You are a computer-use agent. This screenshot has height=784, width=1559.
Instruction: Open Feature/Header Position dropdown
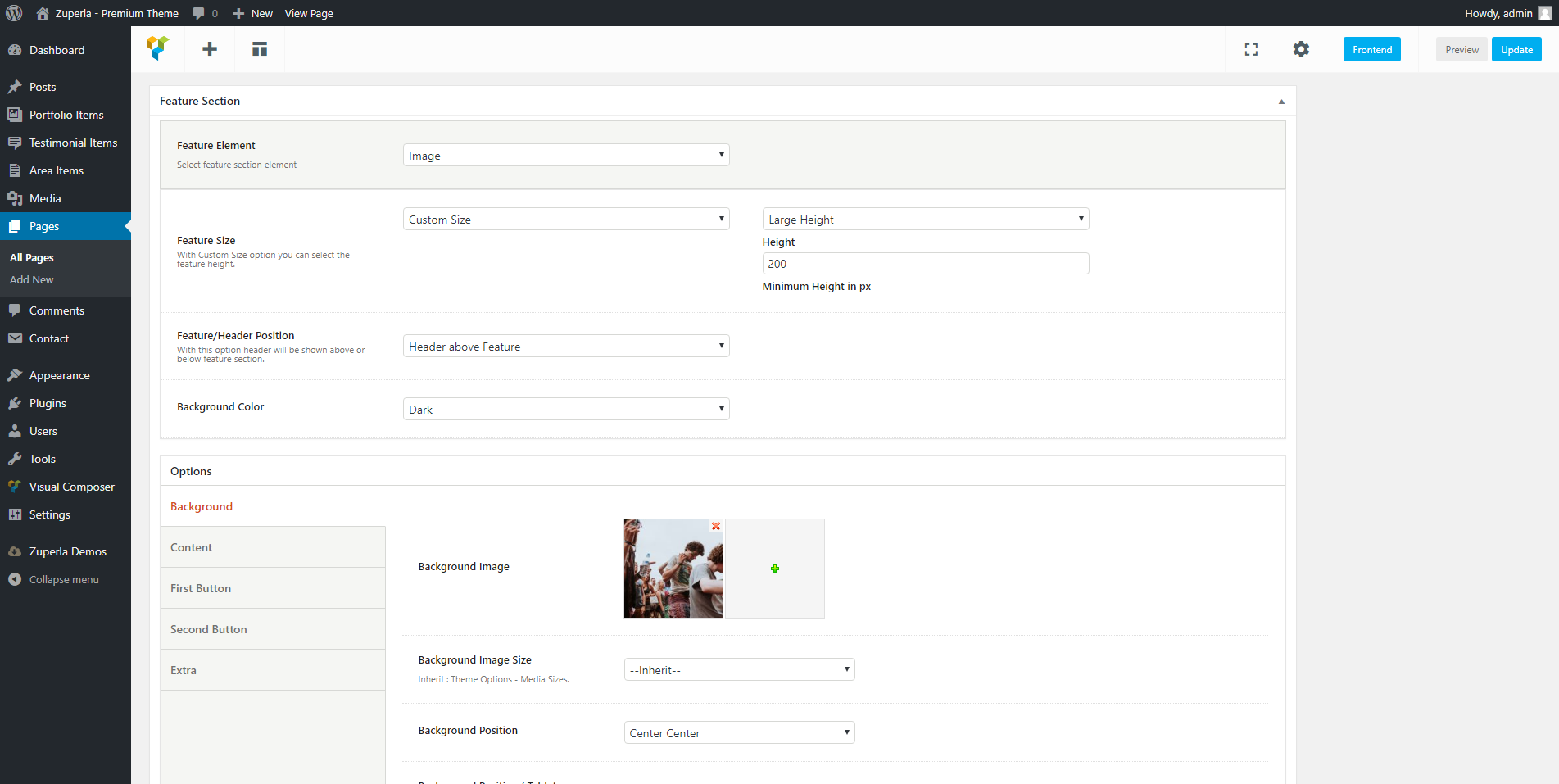click(566, 346)
